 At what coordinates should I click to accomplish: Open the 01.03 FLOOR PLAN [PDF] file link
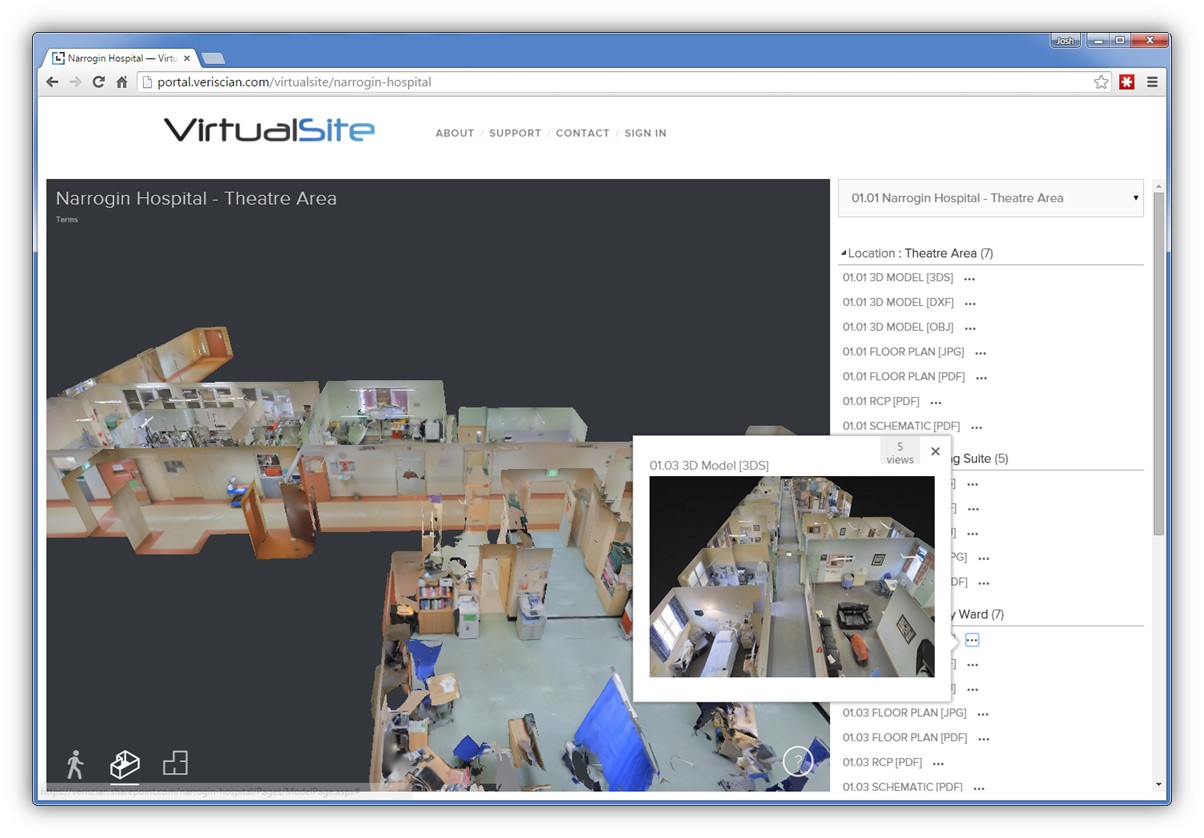coord(905,739)
